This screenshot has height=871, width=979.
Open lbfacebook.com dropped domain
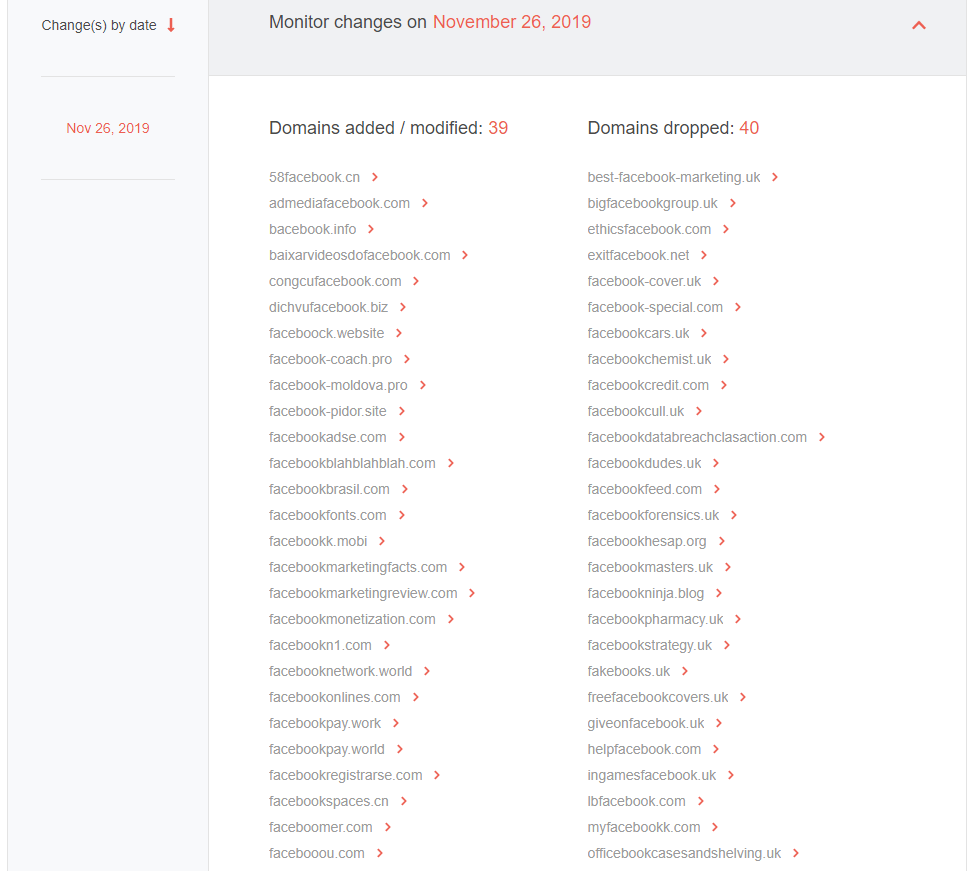pos(636,802)
